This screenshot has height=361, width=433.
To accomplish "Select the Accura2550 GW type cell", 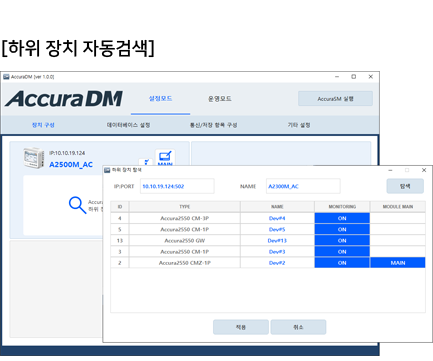I will coord(185,241).
